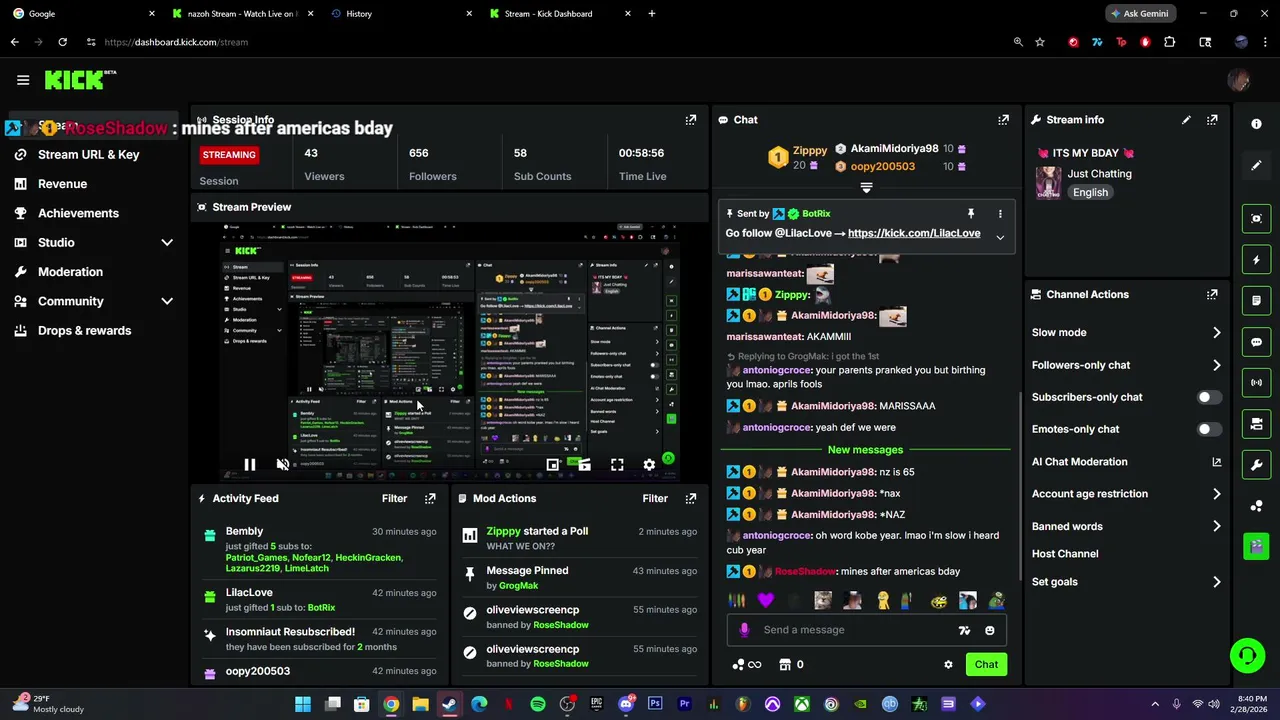Click Host Channel action
Viewport: 1280px width, 720px height.
pos(1065,554)
